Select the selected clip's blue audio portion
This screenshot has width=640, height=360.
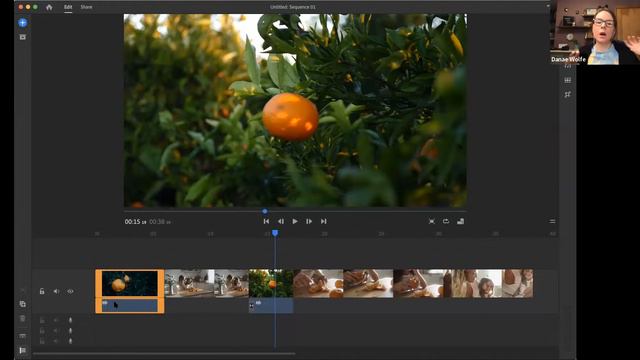coord(130,305)
